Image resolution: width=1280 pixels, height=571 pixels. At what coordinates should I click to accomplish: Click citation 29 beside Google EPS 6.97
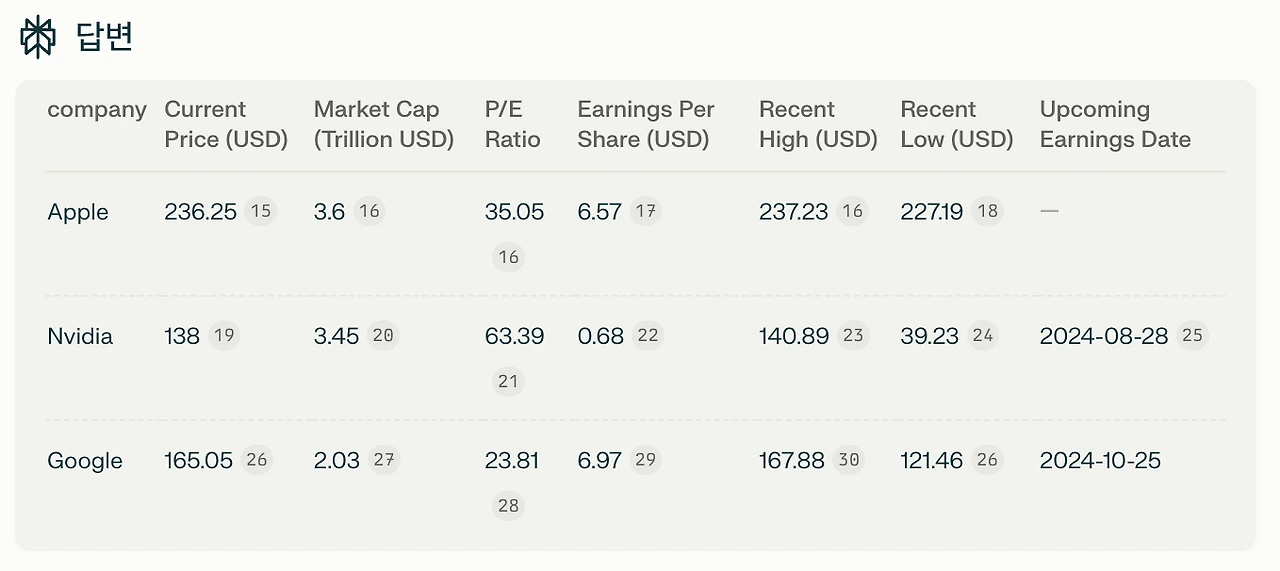(645, 459)
